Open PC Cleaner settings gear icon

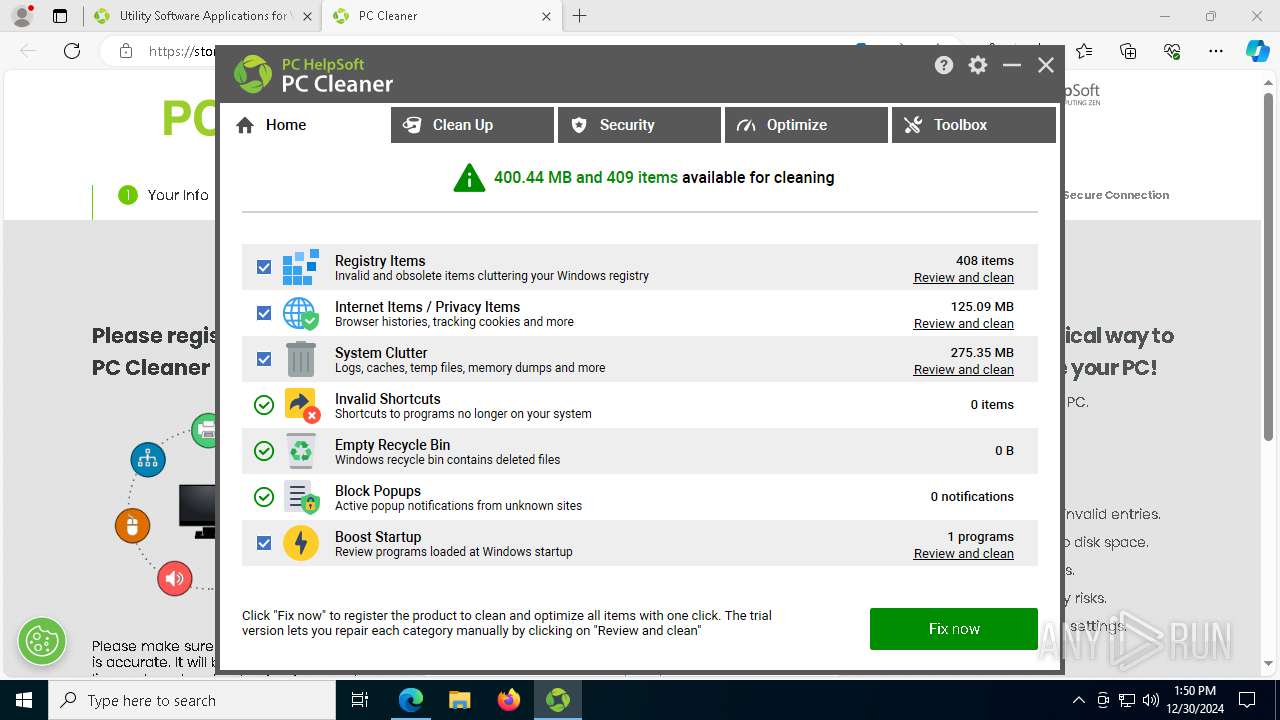pos(978,65)
